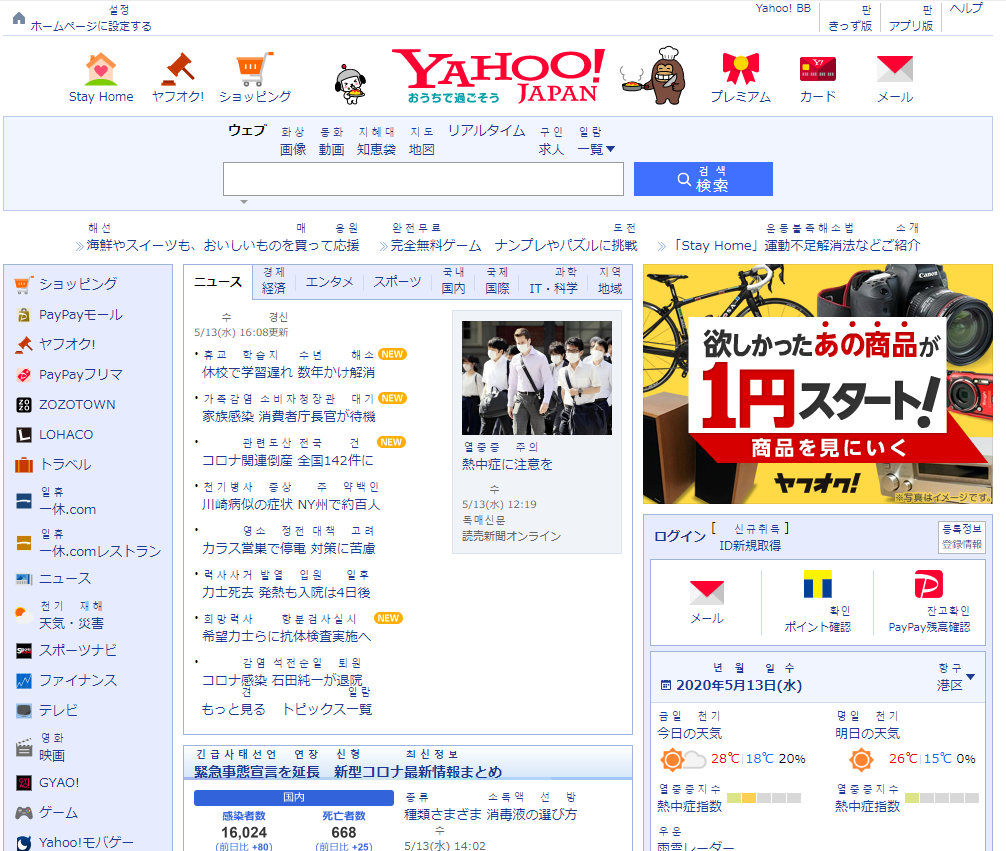This screenshot has width=1006, height=851.
Task: Click the きっず版 link
Action: click(x=850, y=26)
